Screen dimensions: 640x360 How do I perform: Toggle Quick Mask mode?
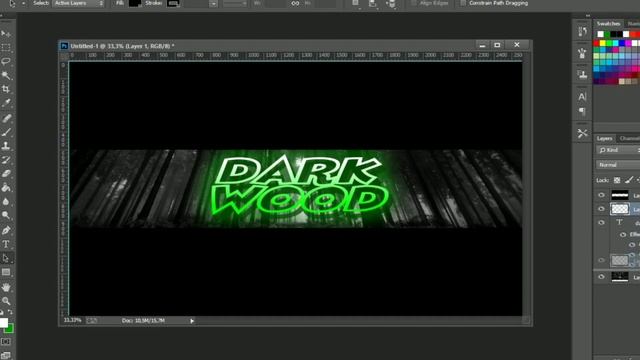coord(6,342)
